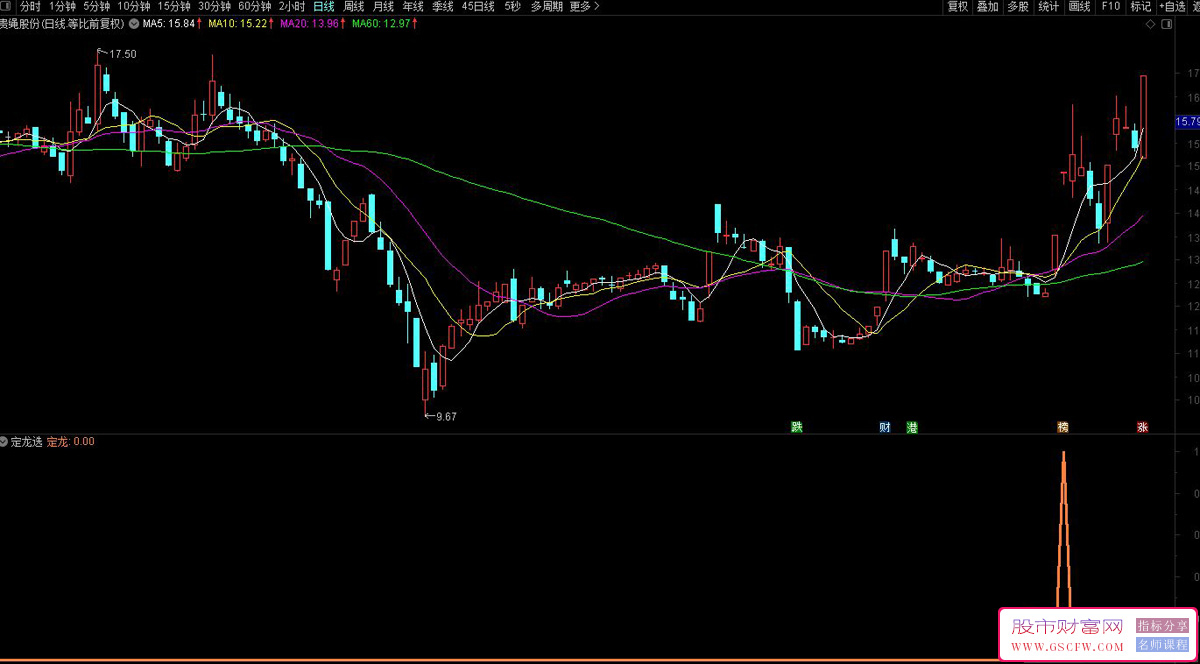Click the 指标分享 link in watermark
Viewport: 1200px width, 664px height.
pyautogui.click(x=1160, y=625)
